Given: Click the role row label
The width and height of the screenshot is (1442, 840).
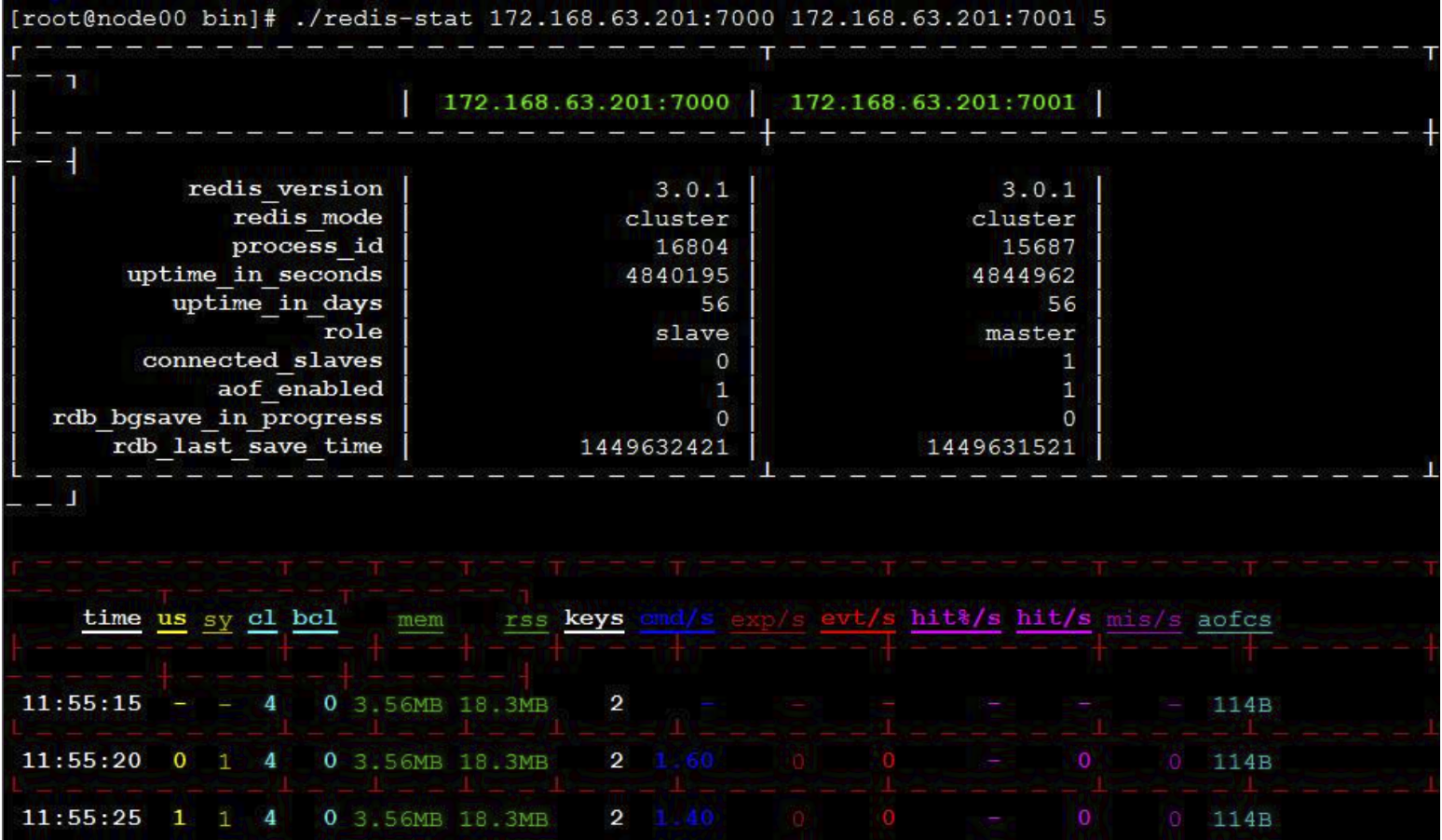Looking at the screenshot, I should coord(353,332).
